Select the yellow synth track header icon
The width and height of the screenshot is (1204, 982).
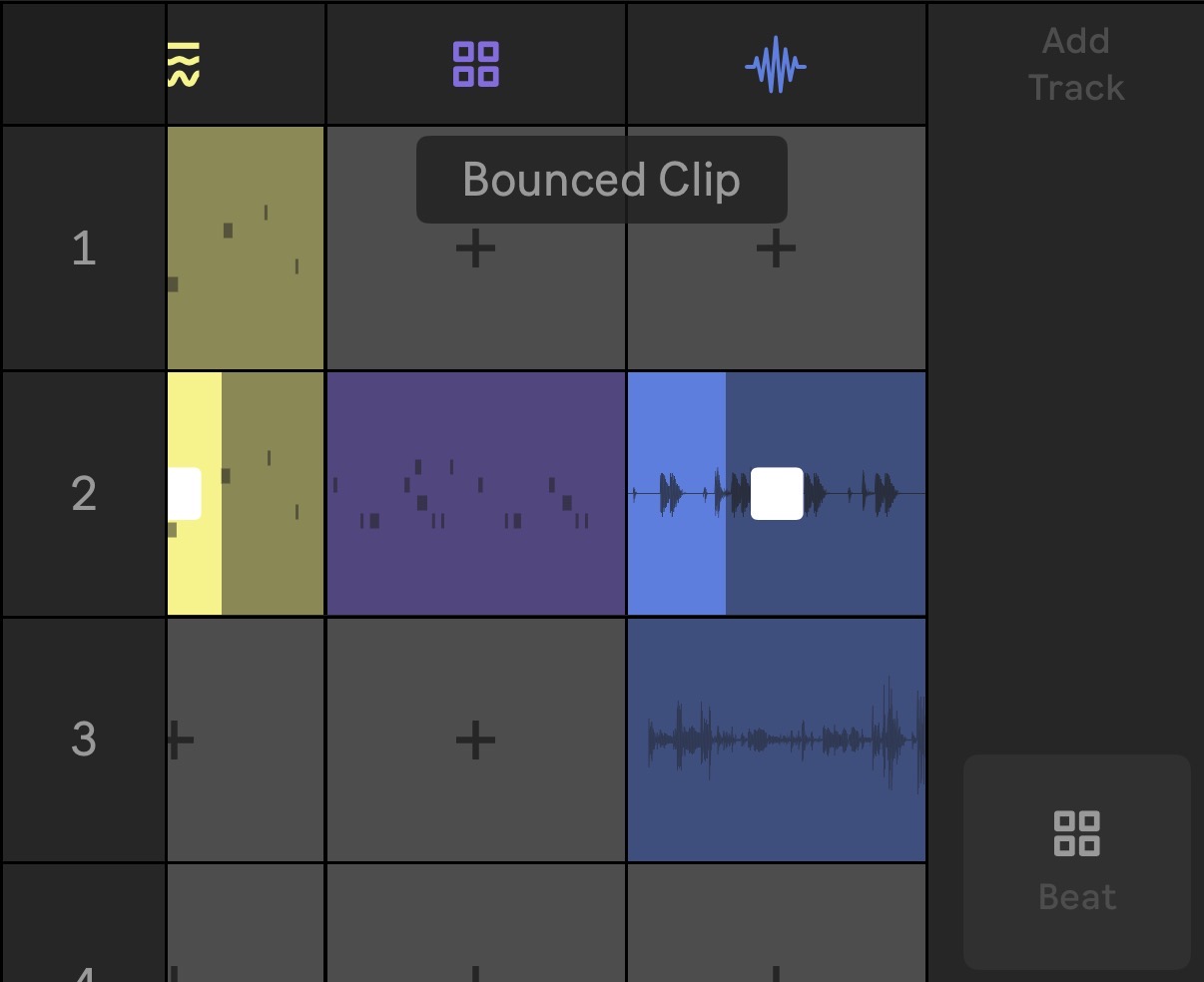184,65
